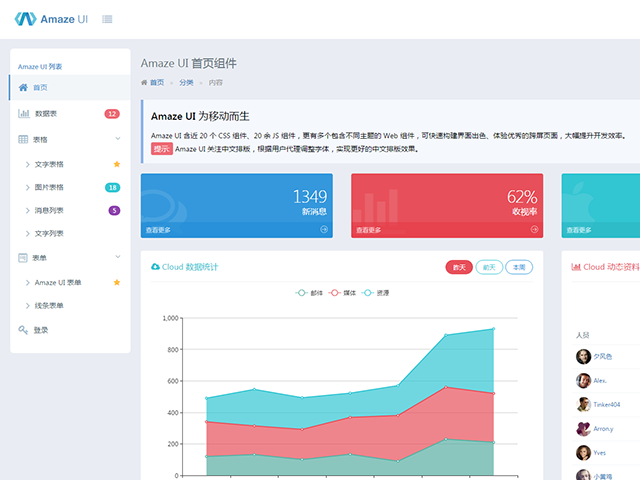Image resolution: width=640 pixels, height=480 pixels.
Task: Click the cloud icon beside Cloud 数据统计
Action: (155, 267)
